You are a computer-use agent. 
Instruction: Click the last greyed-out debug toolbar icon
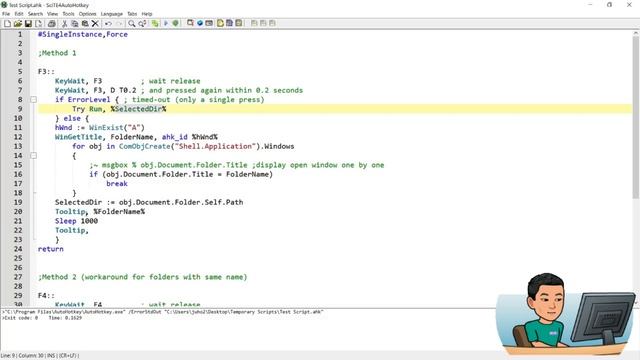click(x=272, y=23)
